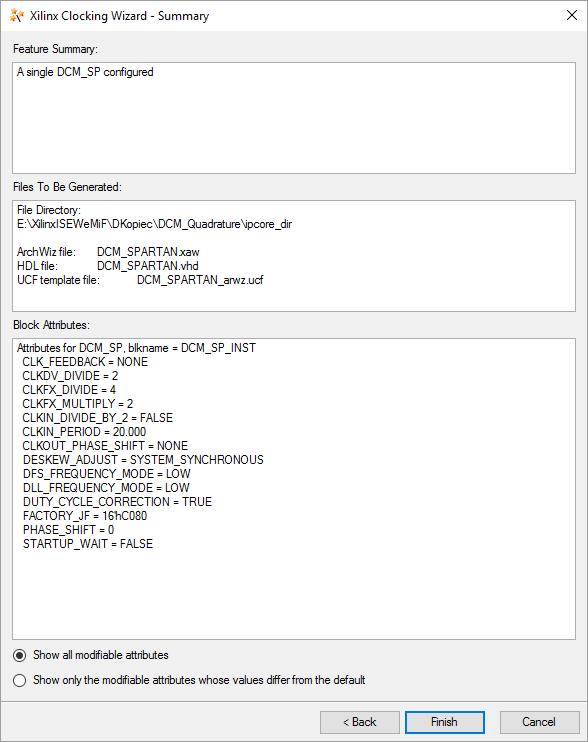
Task: Click the DCM_SPARTAN_arwz.ucf template entry
Action: click(200, 280)
